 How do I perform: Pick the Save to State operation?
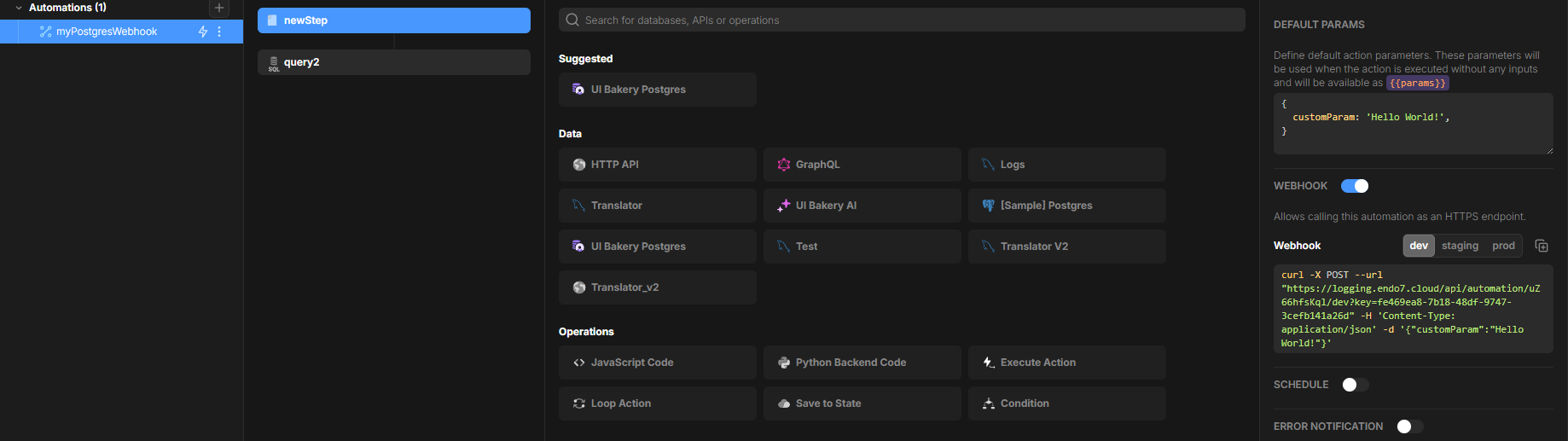[862, 403]
